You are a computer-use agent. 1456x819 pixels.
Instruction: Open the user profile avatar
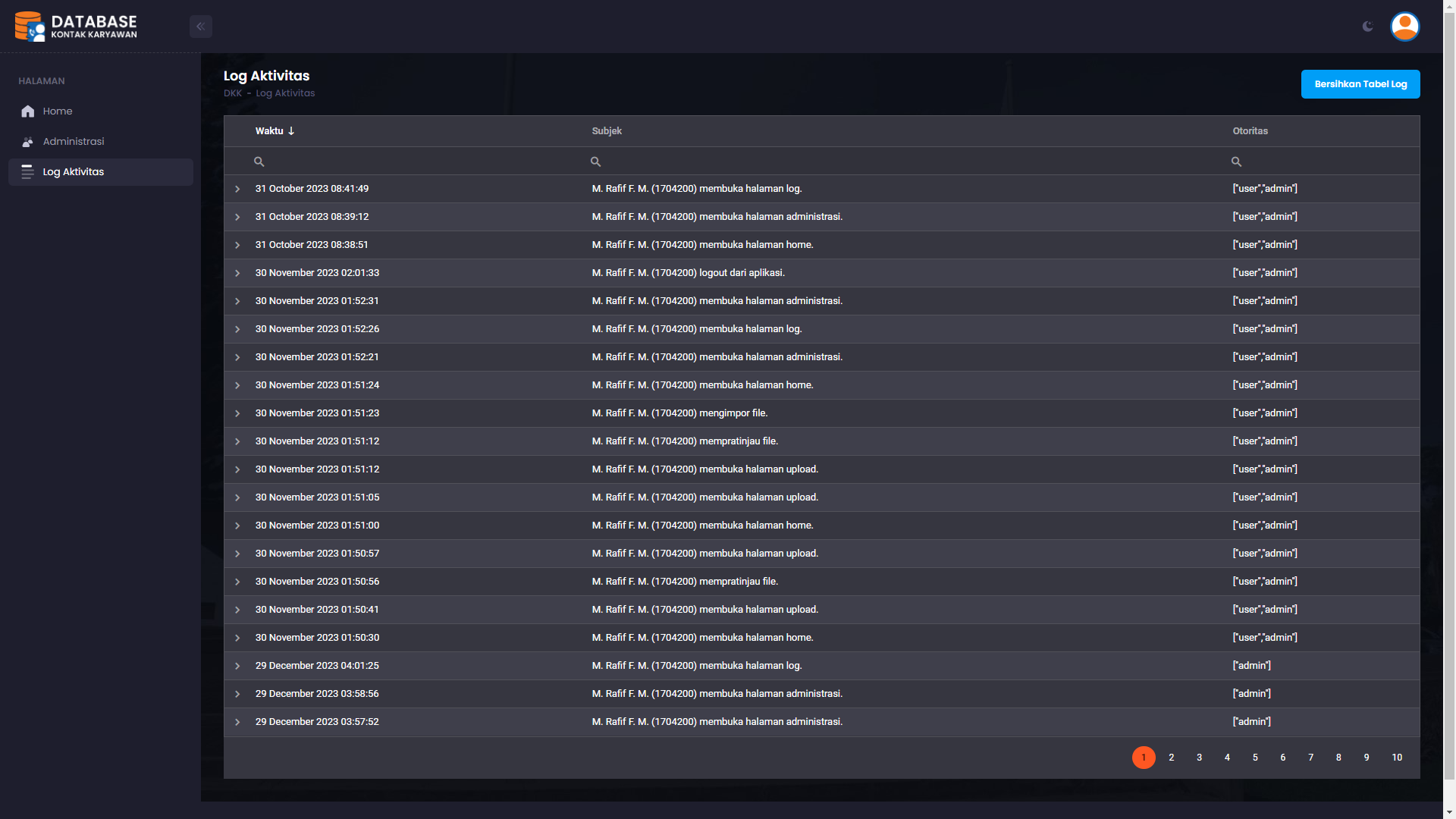[x=1405, y=27]
